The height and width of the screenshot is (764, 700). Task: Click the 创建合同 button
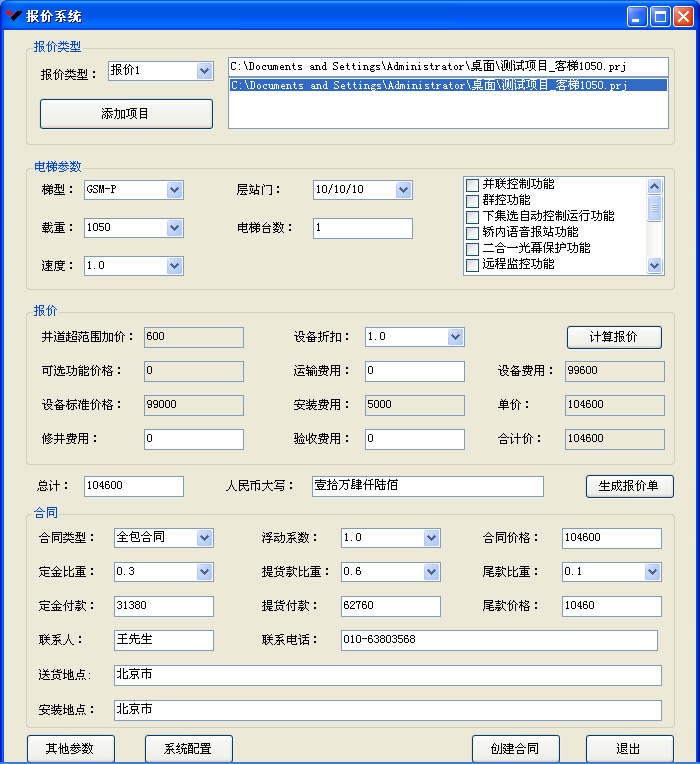pos(515,749)
